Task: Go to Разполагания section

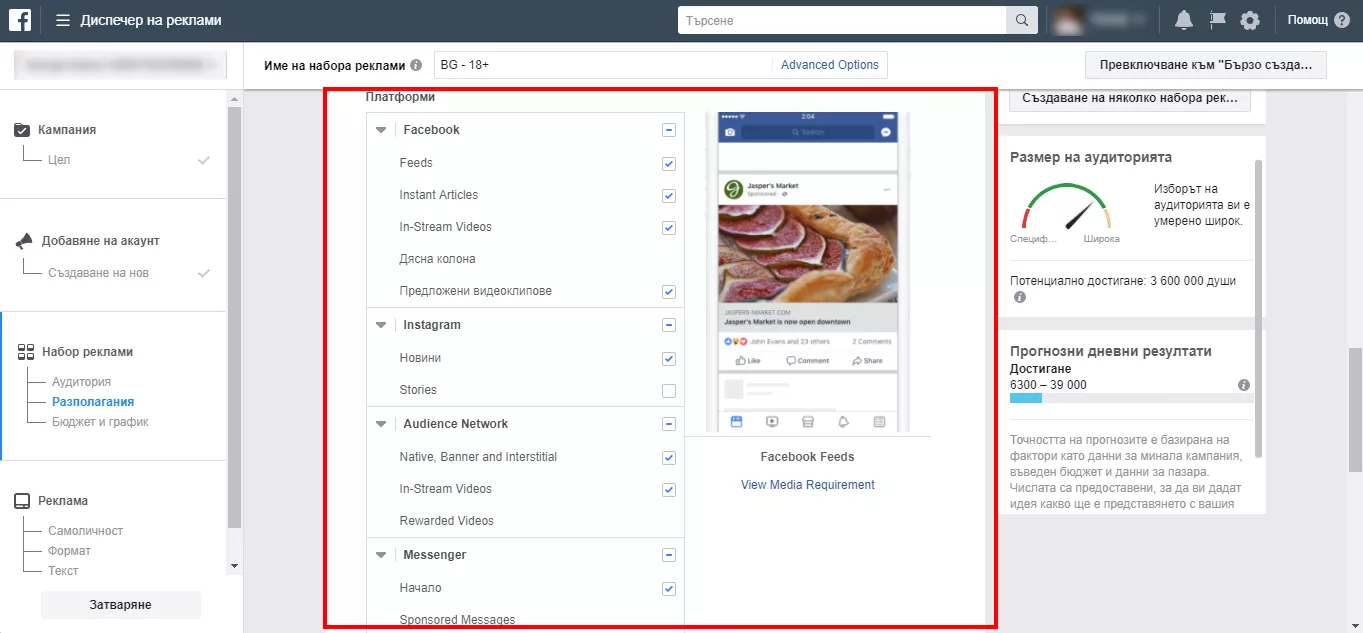Action: [x=93, y=402]
